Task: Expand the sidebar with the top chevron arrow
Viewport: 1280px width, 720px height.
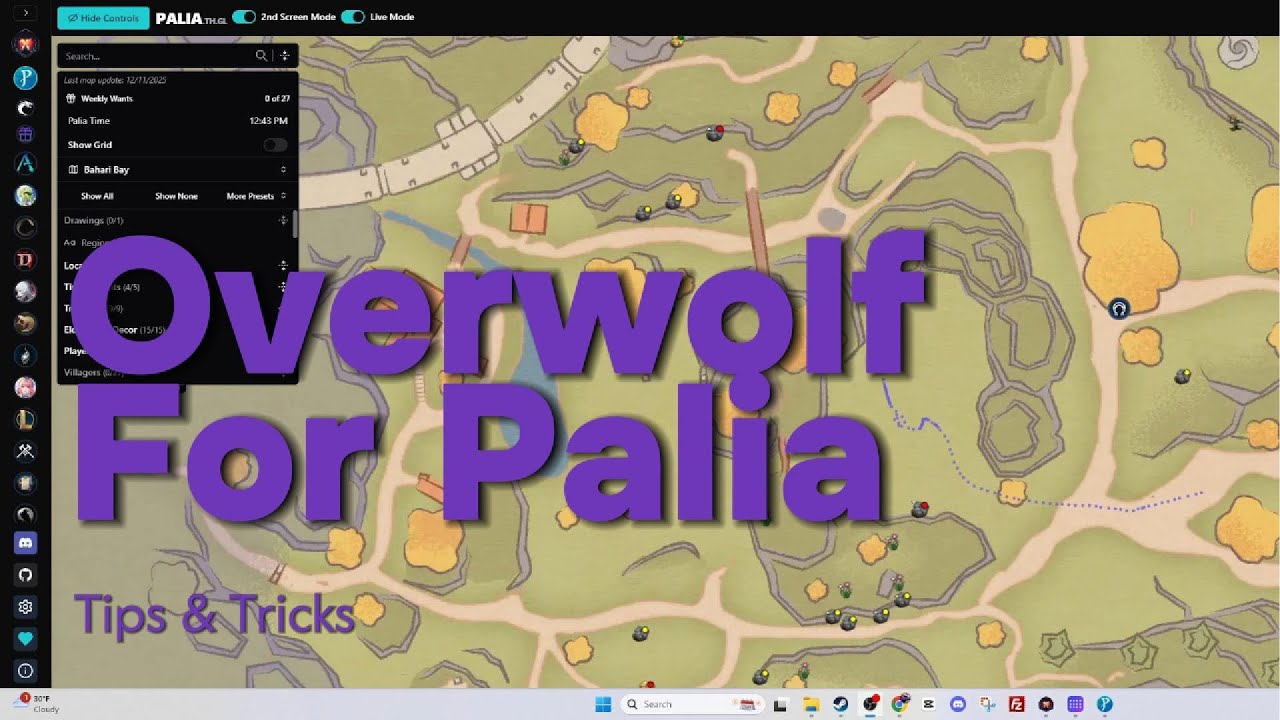Action: pyautogui.click(x=25, y=14)
